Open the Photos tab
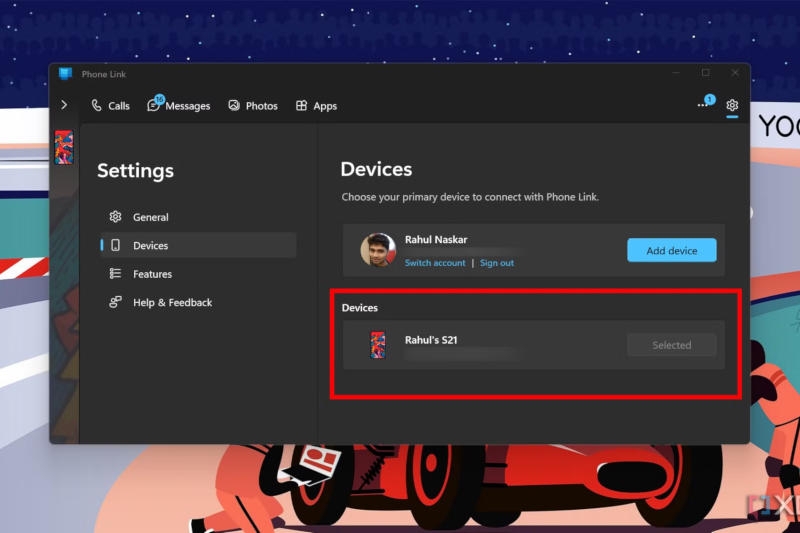The image size is (800, 533). tap(252, 106)
